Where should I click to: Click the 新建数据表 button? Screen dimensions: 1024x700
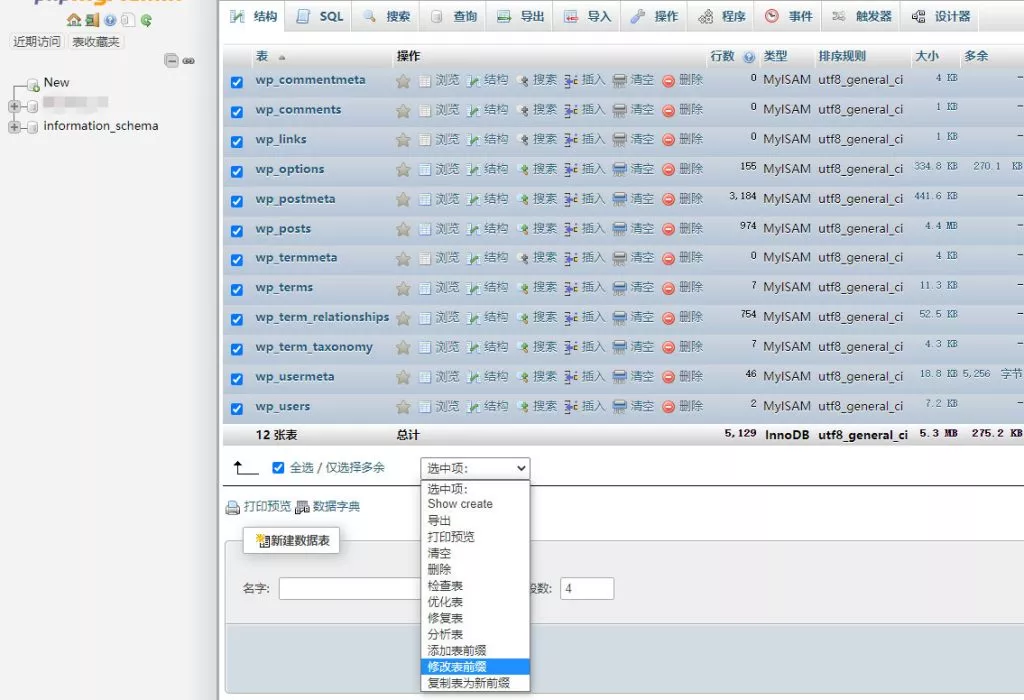(291, 541)
